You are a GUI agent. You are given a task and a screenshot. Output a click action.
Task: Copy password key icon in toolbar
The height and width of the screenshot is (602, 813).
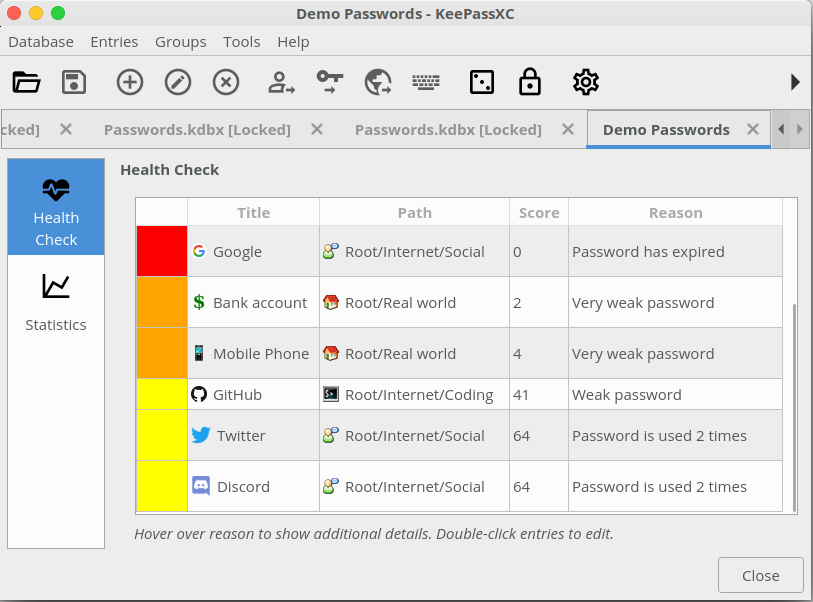point(330,82)
